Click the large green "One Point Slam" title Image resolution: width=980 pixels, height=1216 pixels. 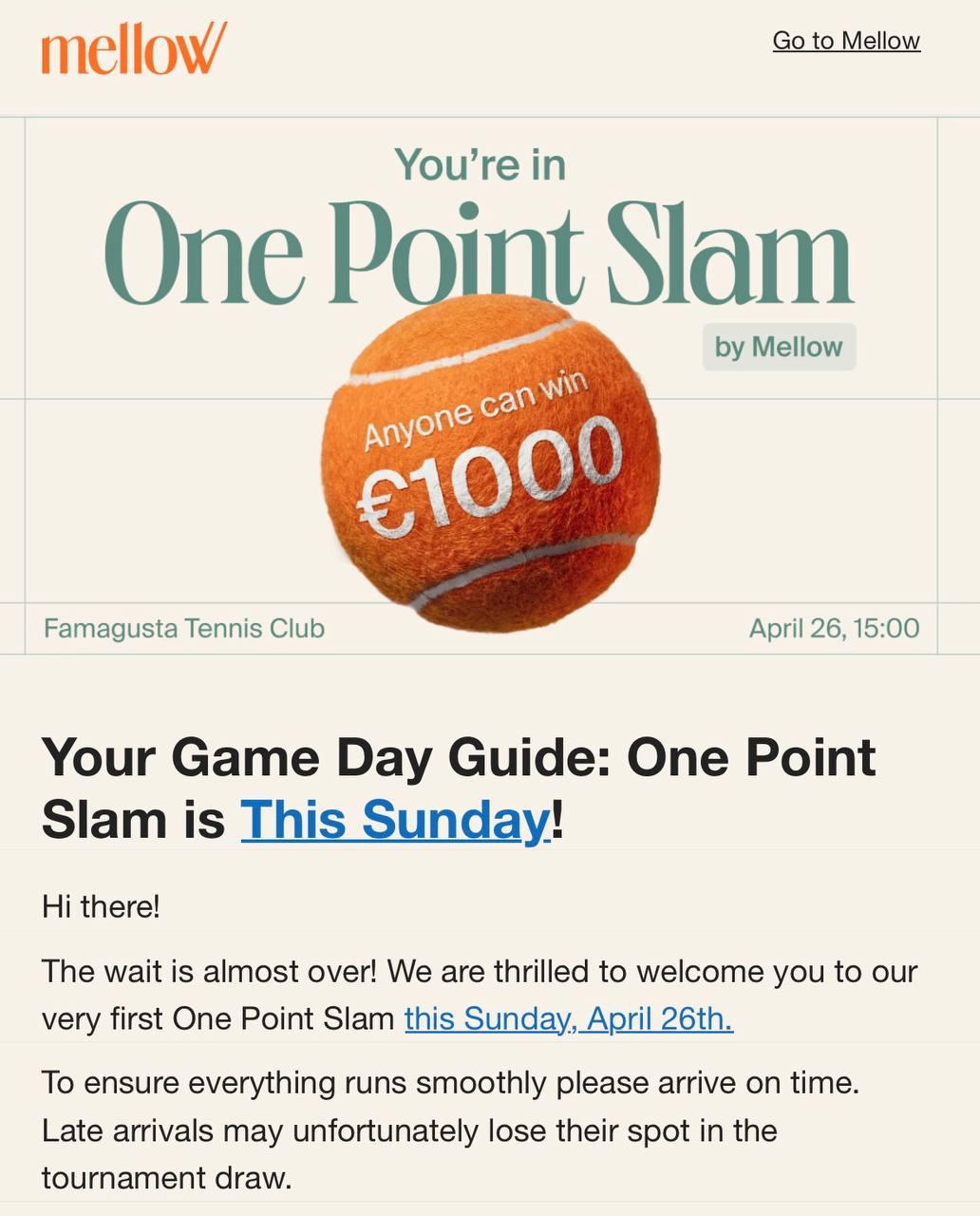(479, 252)
